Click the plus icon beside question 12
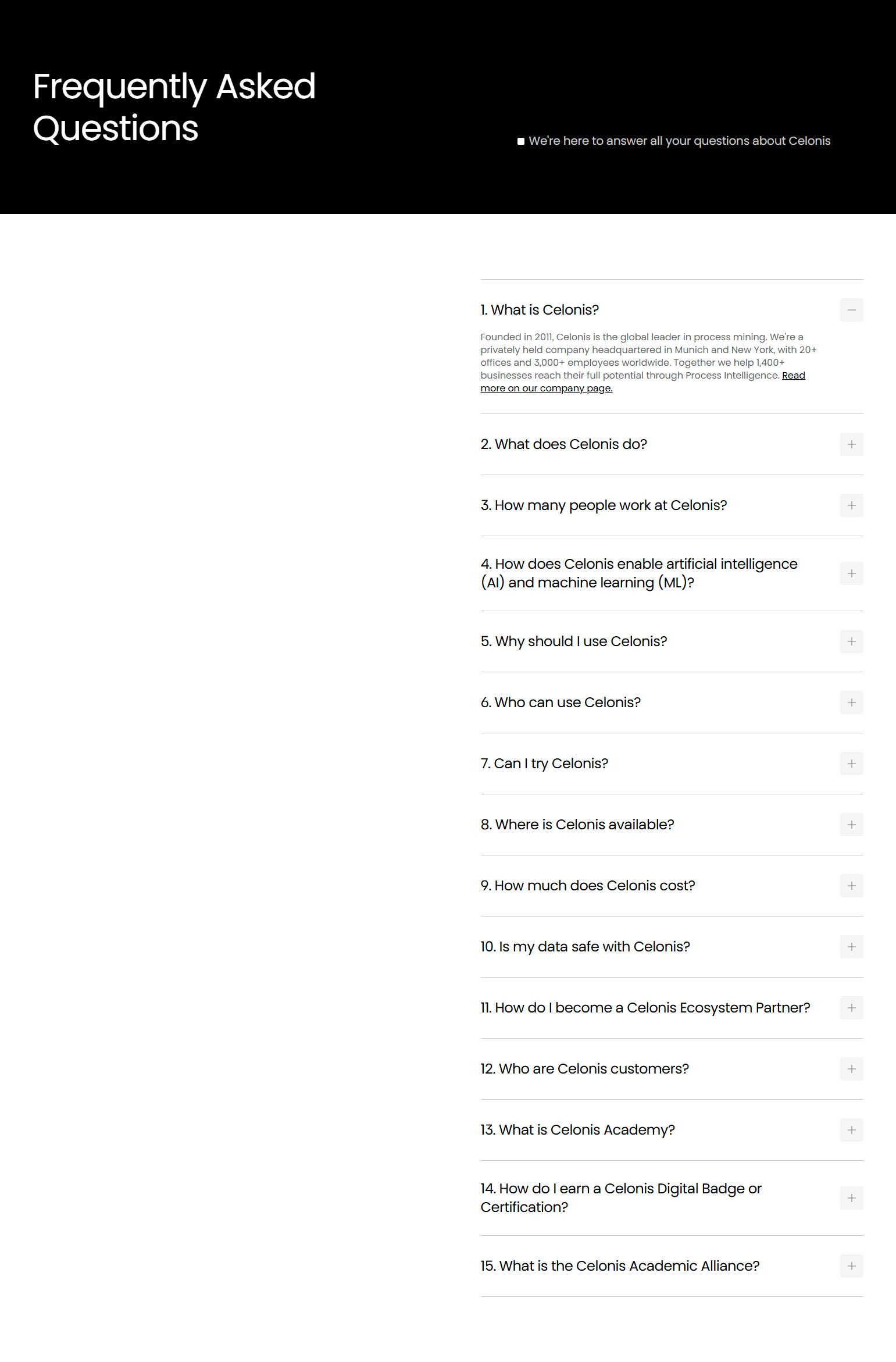The width and height of the screenshot is (896, 1362). pos(851,1069)
